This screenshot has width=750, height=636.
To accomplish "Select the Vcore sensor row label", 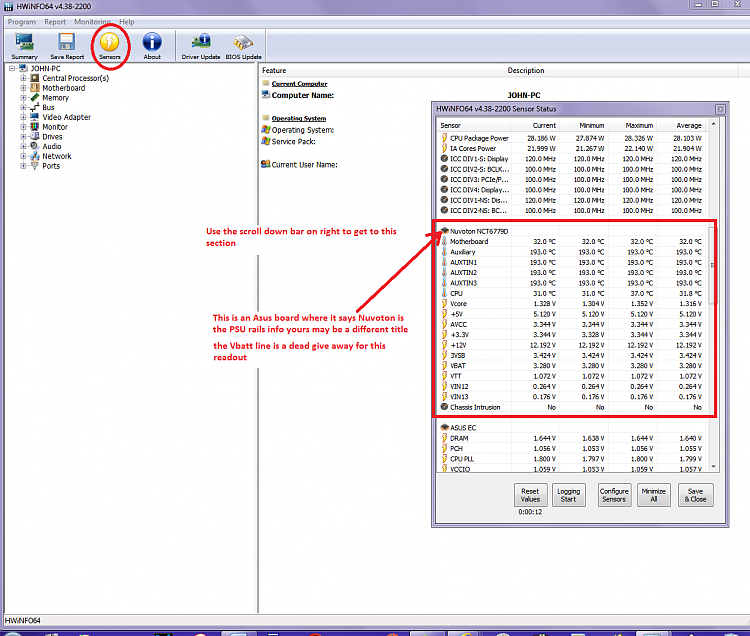I will pos(458,304).
